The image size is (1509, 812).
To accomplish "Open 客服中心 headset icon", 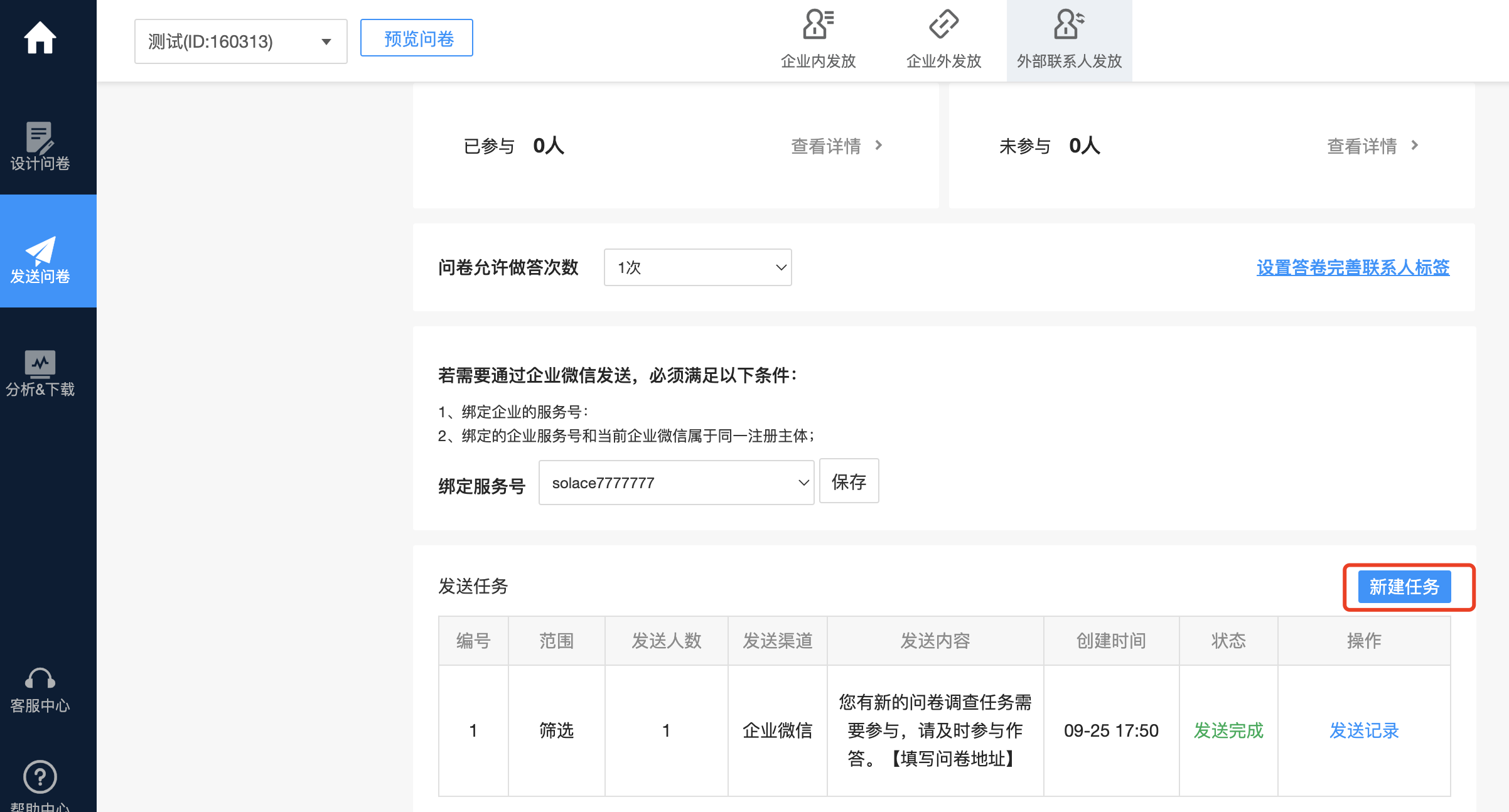I will [40, 678].
